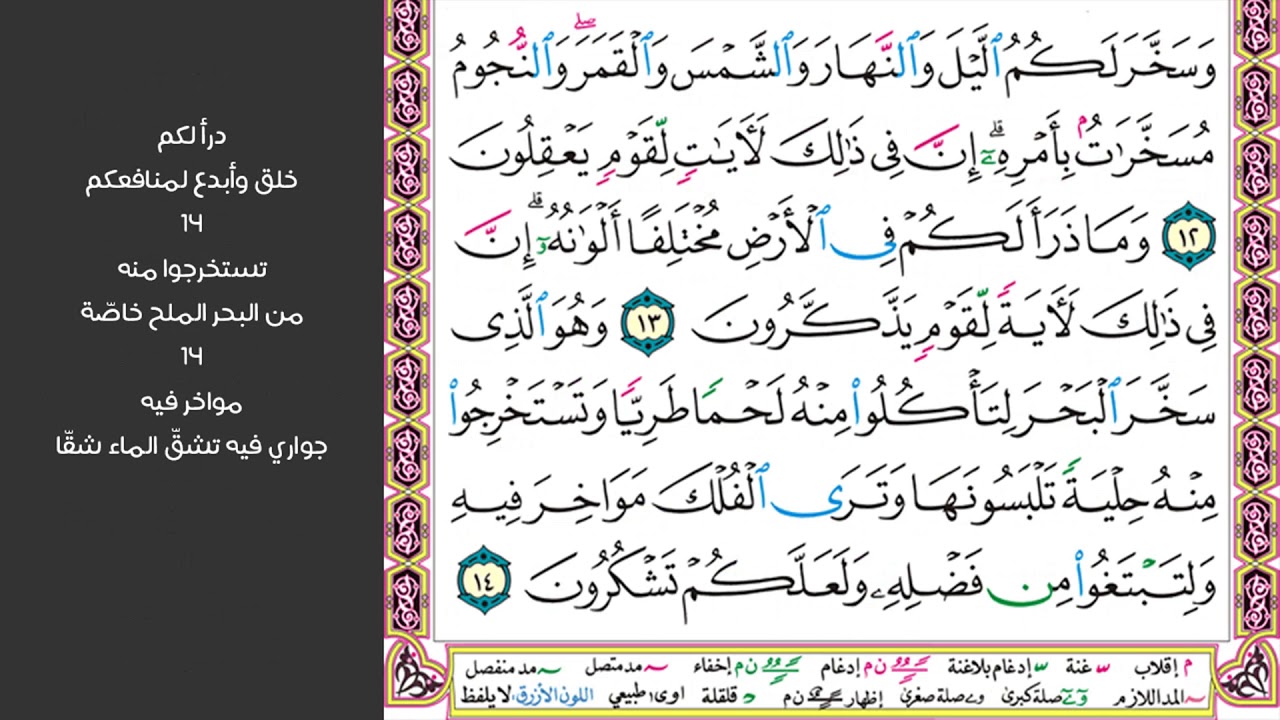Click the green قلقلة symbol in the legend

(748, 697)
